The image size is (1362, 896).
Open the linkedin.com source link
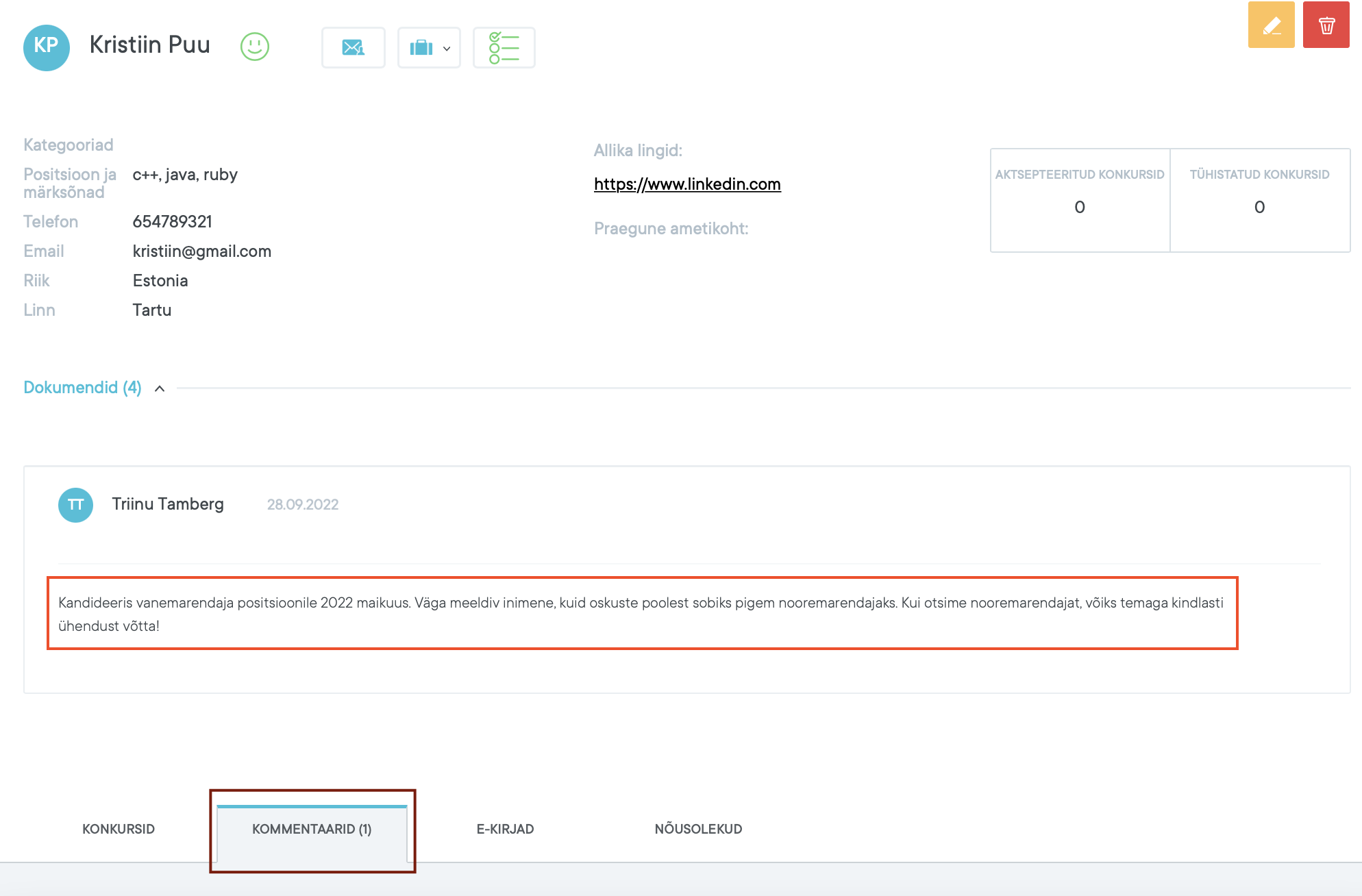[687, 184]
